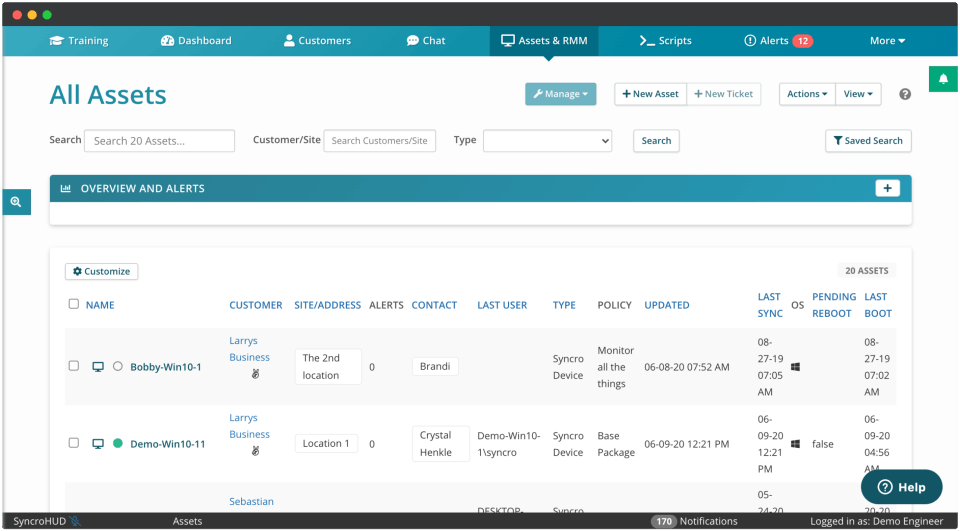
Task: Click the Windows OS icon for Demo-Win10-11
Action: [x=795, y=444]
